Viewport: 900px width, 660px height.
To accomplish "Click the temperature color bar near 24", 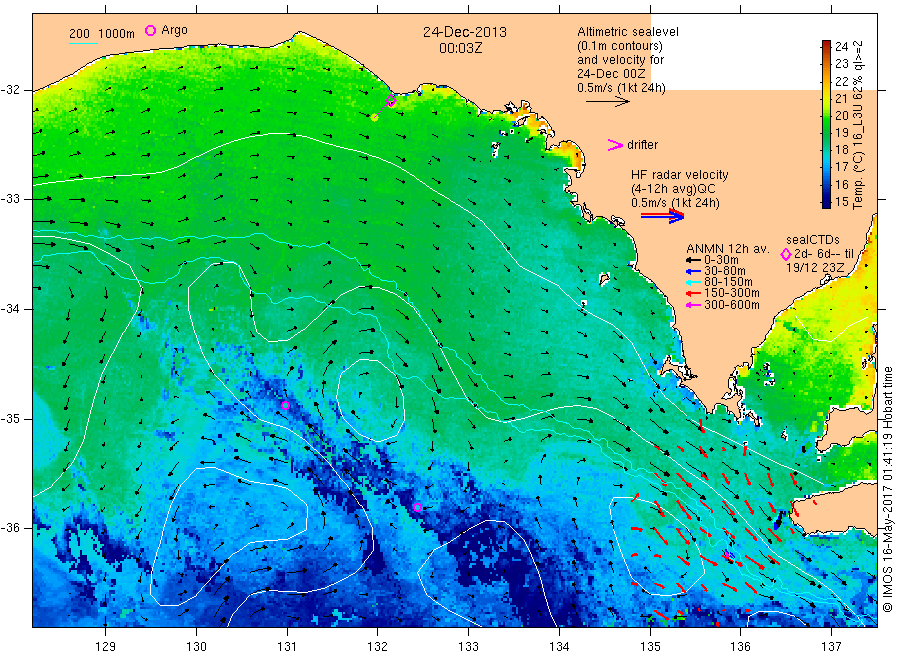I will (x=826, y=46).
